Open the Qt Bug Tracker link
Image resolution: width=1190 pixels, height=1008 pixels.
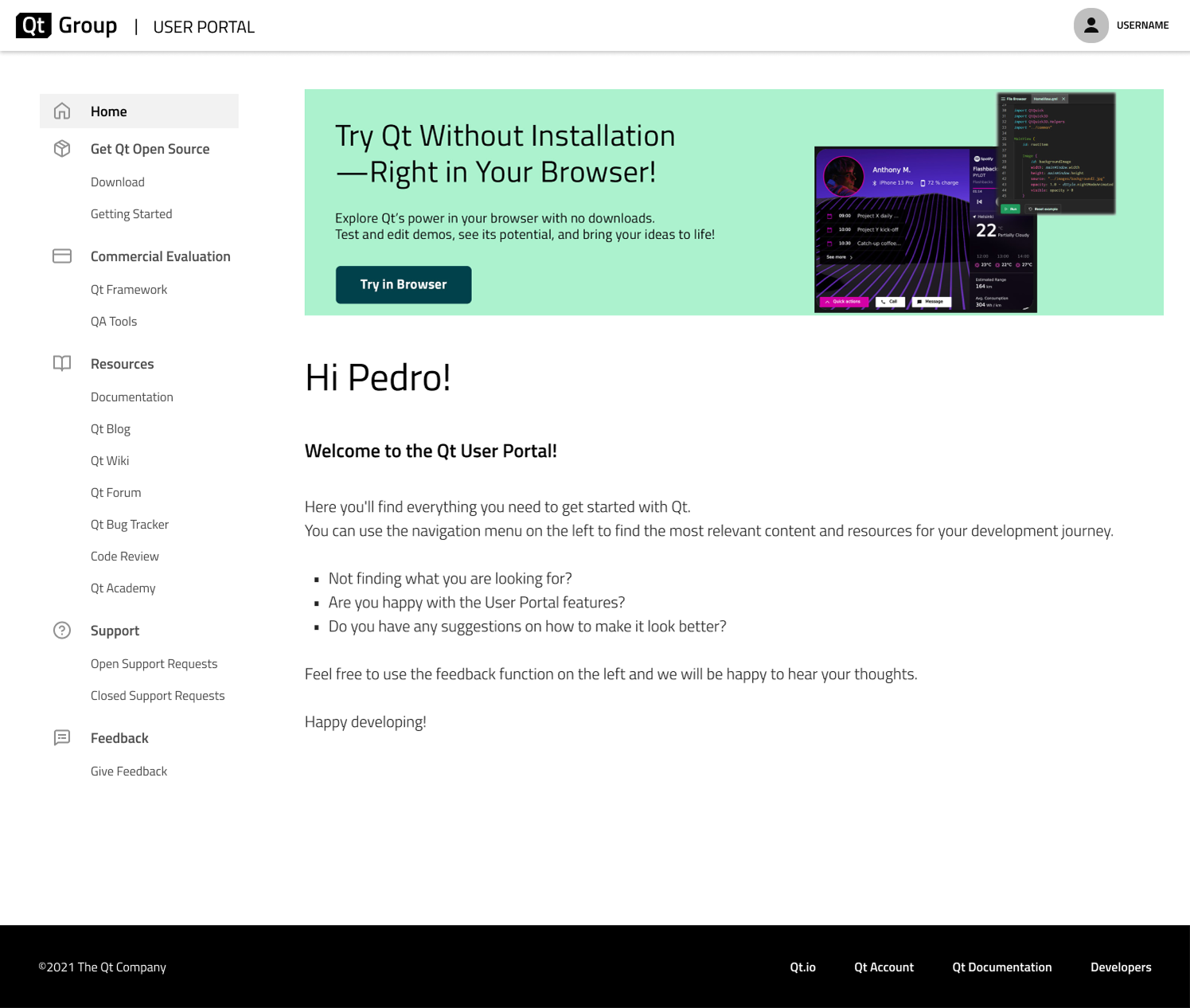click(x=129, y=524)
